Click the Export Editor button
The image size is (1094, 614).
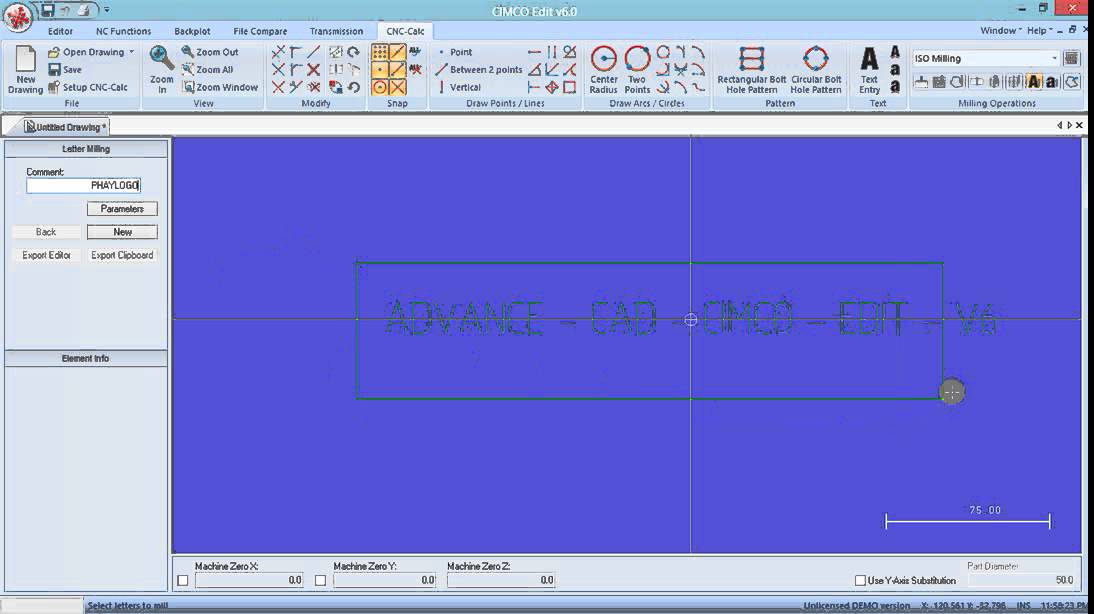46,255
